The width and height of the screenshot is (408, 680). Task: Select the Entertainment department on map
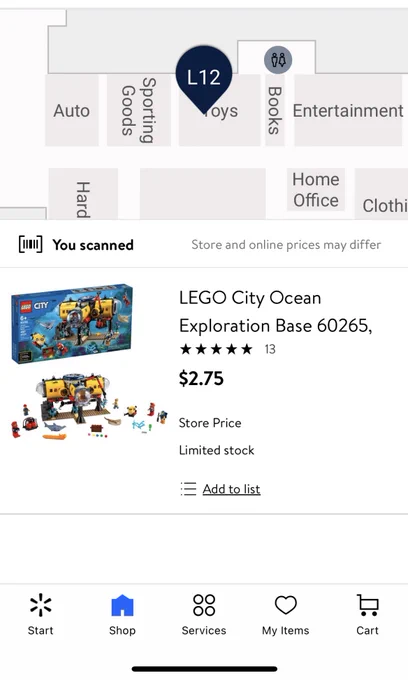pos(348,111)
